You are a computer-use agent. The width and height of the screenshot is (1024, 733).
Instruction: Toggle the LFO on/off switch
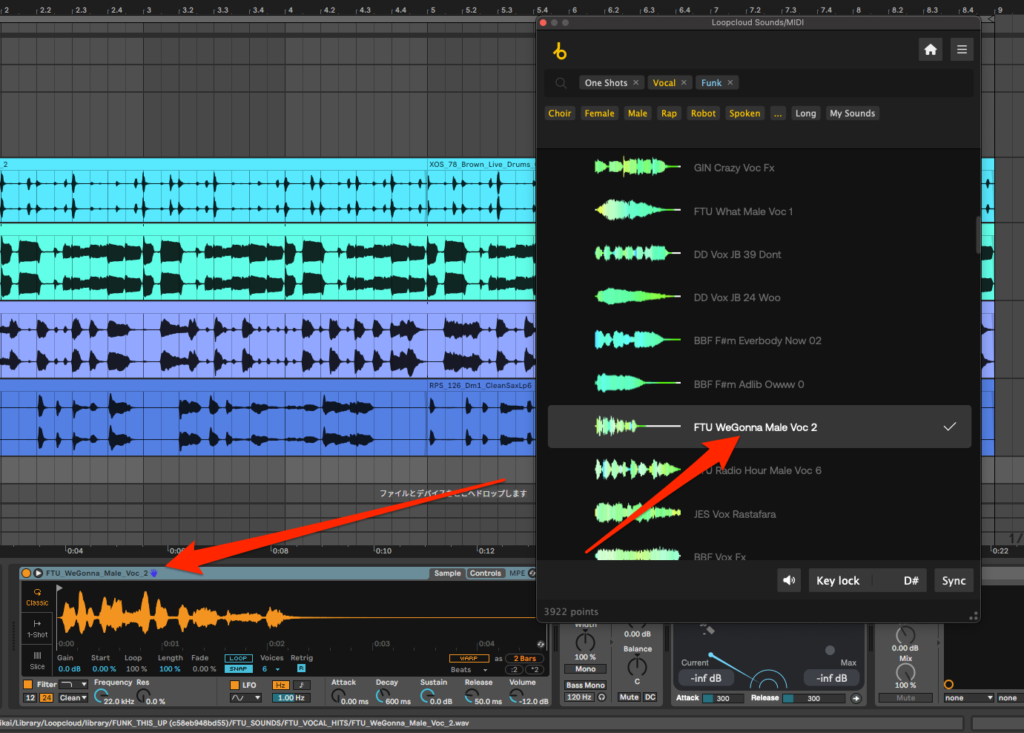click(233, 685)
